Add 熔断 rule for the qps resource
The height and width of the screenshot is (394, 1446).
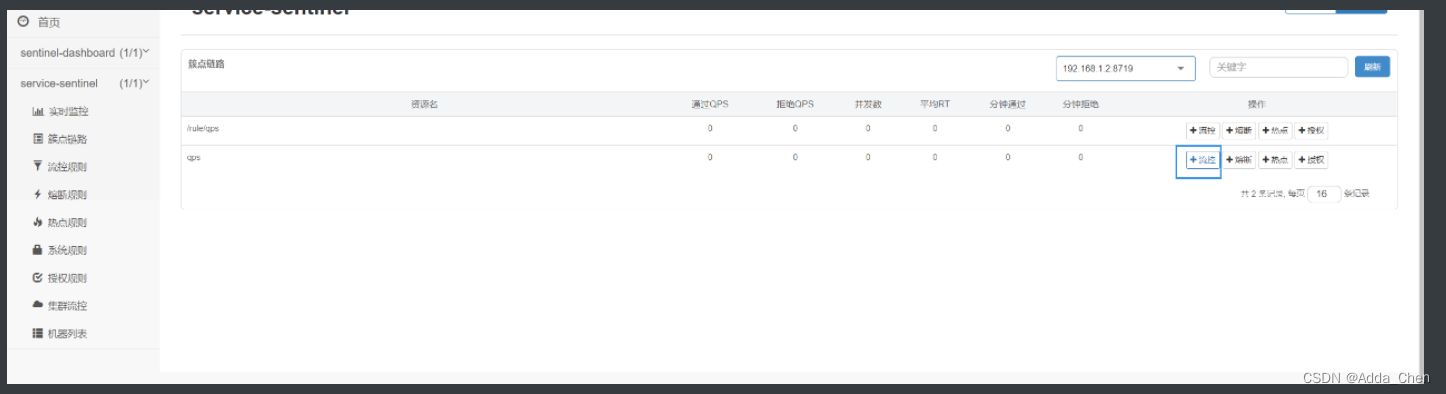click(x=1238, y=160)
